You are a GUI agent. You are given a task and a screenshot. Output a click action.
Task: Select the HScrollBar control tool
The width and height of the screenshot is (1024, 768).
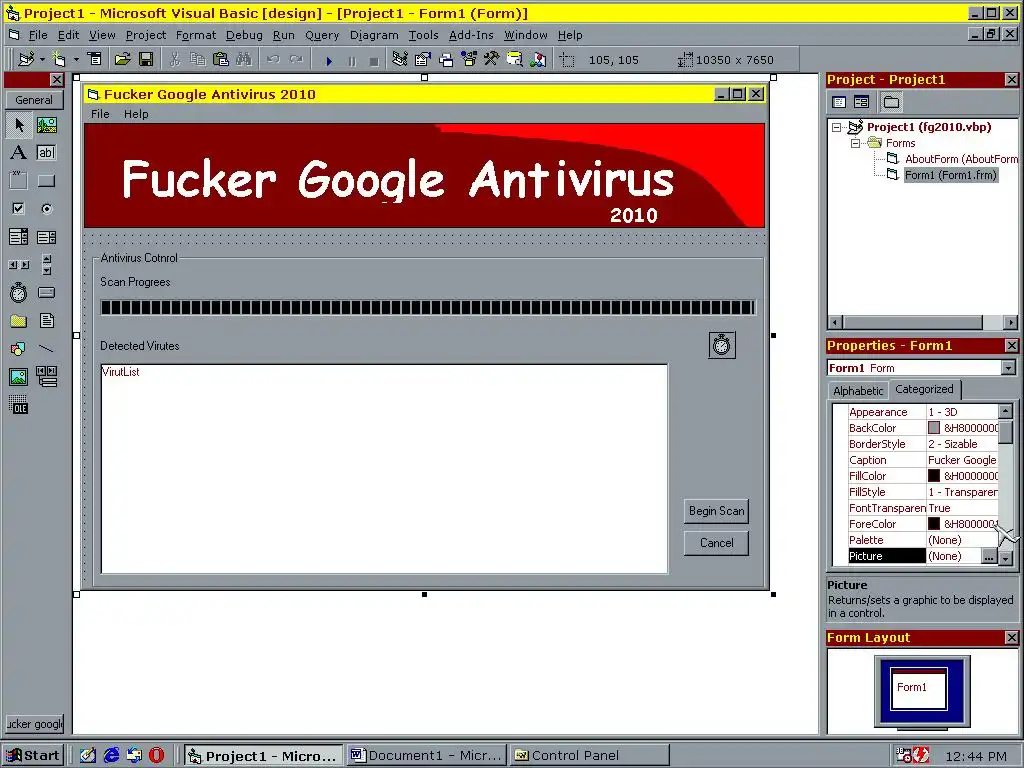tap(19, 264)
